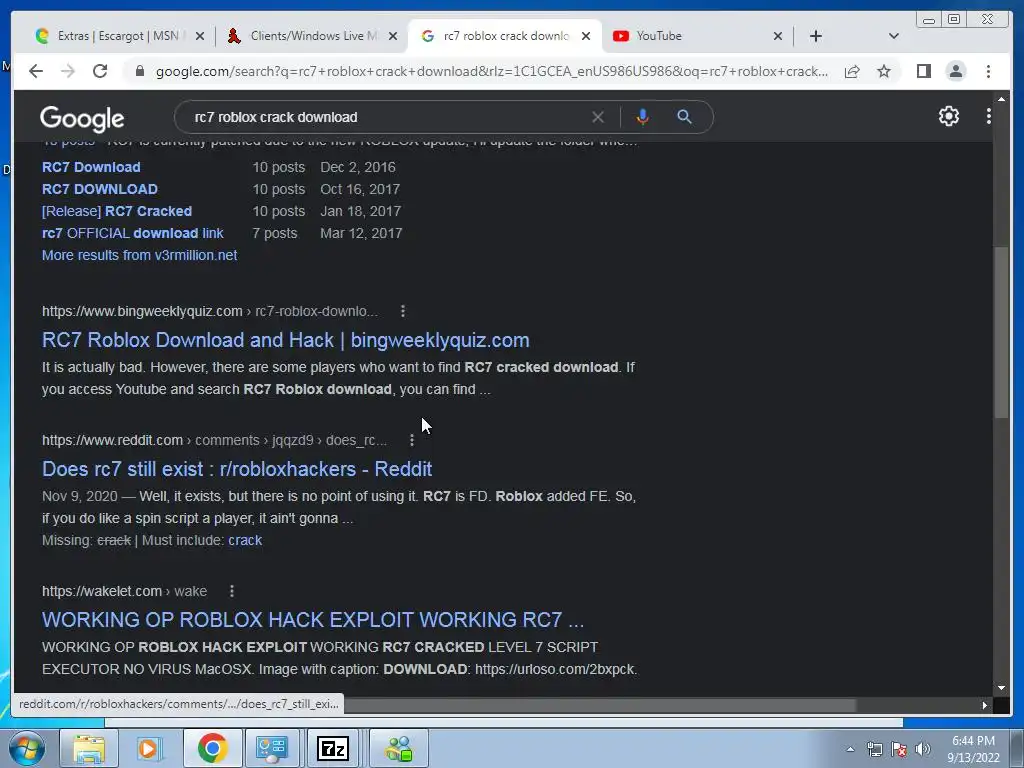This screenshot has height=768, width=1024.
Task: Launch Windows Media Player from taskbar
Action: pos(148,748)
